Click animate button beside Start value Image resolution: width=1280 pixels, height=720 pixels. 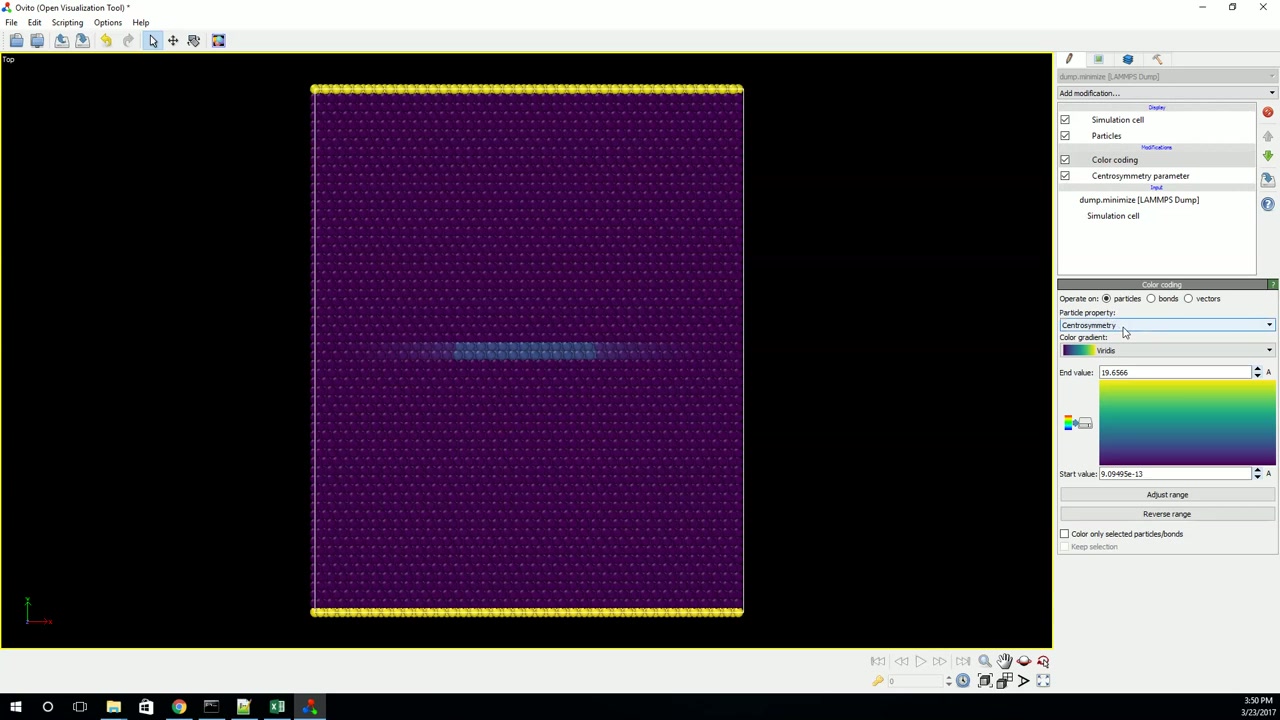(1269, 474)
